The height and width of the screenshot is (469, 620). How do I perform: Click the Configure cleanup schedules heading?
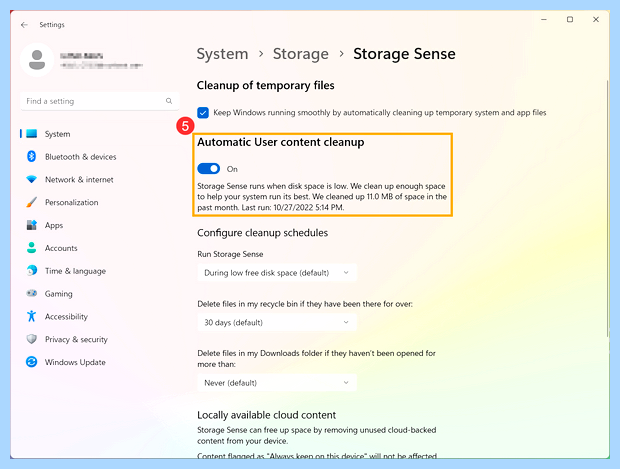263,233
